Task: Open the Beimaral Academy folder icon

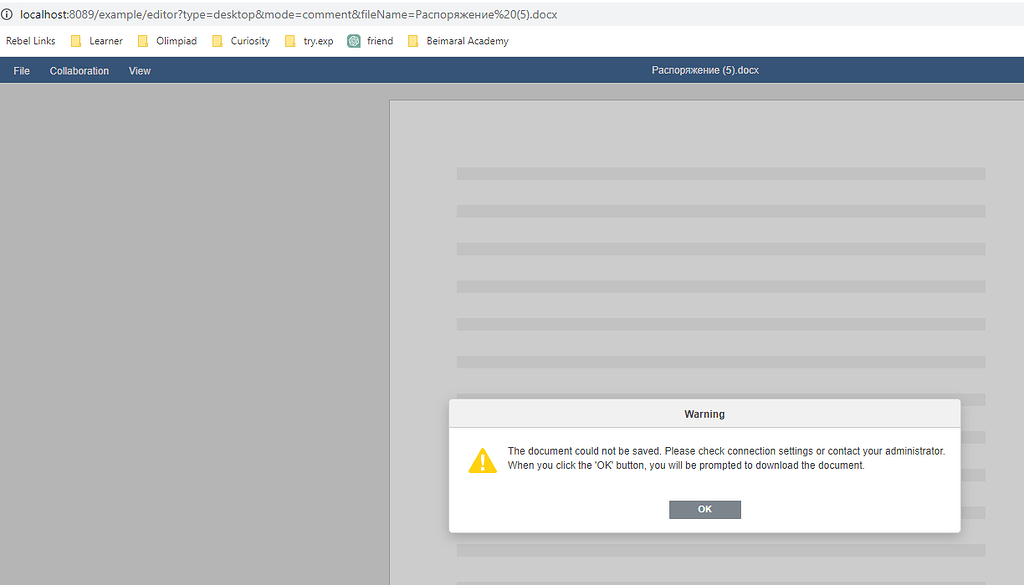Action: click(x=414, y=41)
